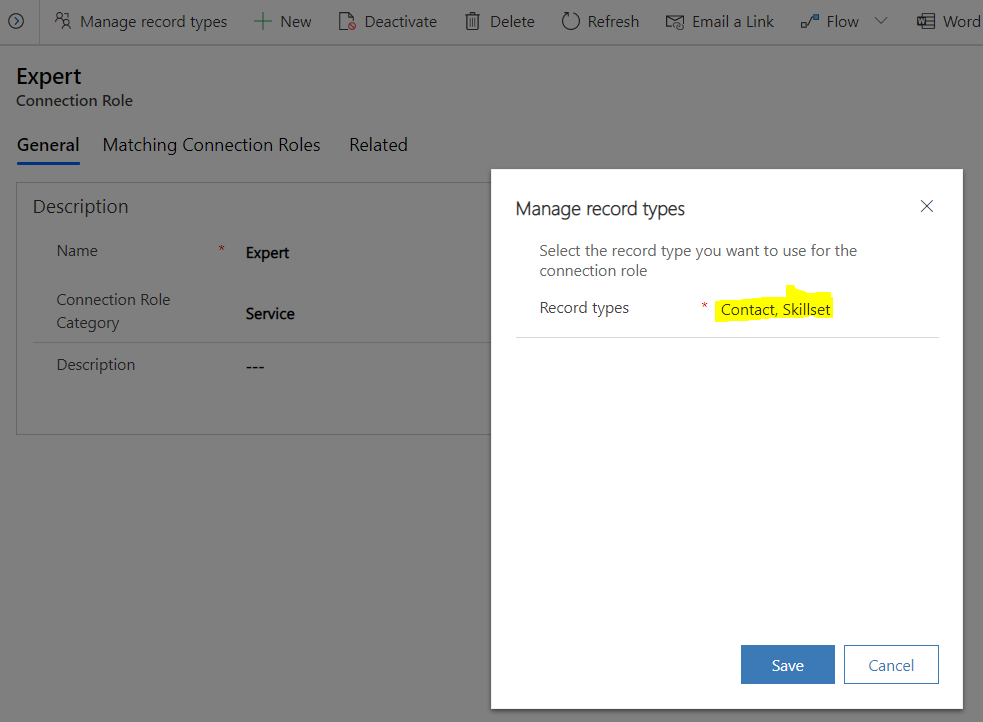The height and width of the screenshot is (722, 983).
Task: Click the Email a Link envelope icon
Action: point(675,22)
